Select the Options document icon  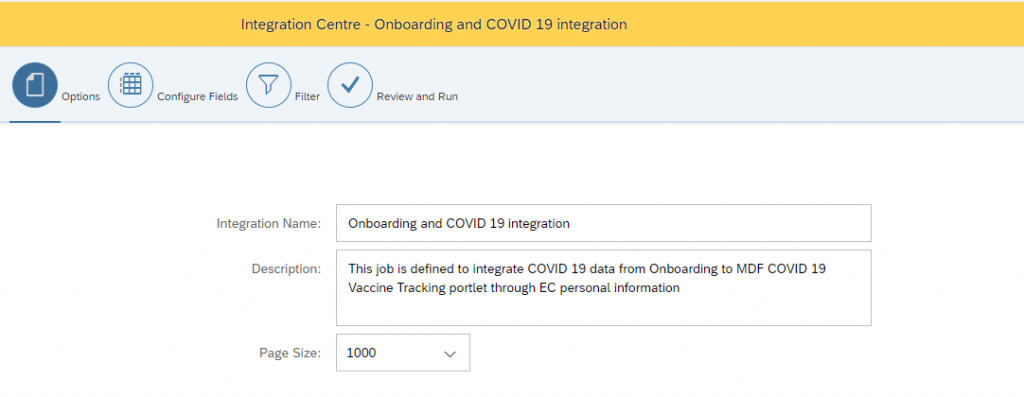(x=35, y=85)
